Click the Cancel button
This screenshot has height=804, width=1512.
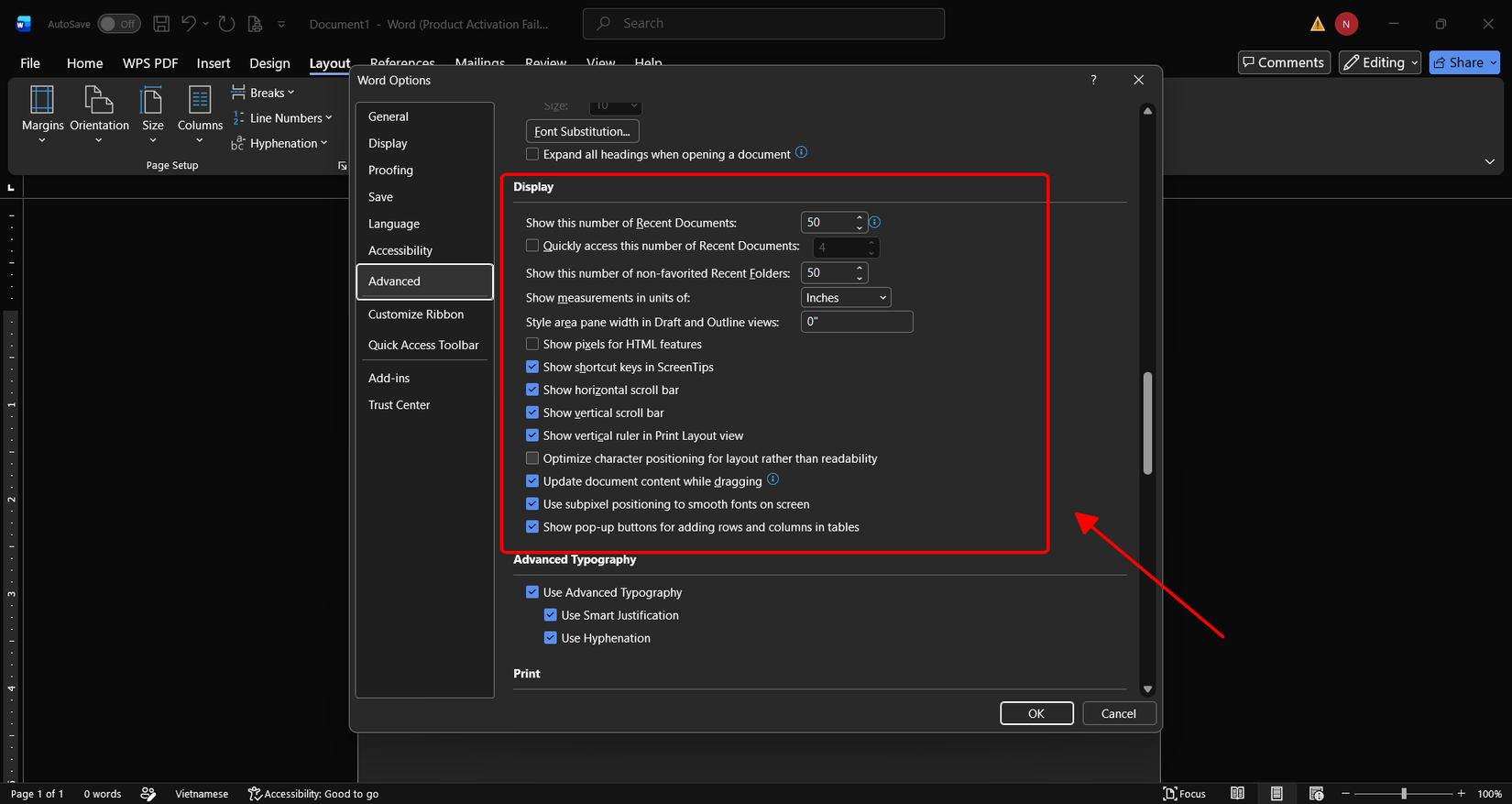pyautogui.click(x=1119, y=713)
